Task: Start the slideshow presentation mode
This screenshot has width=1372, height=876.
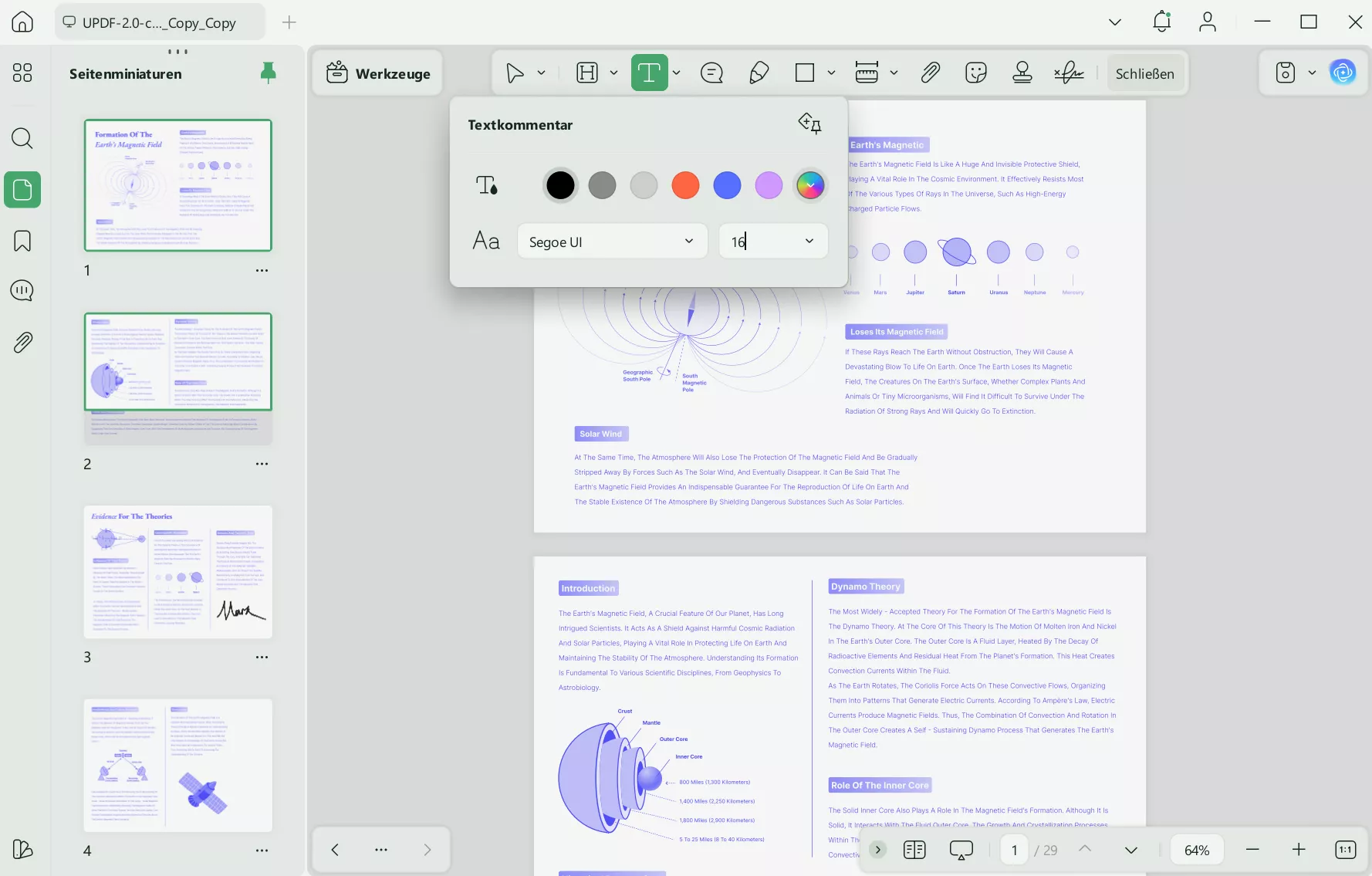Action: pos(961,850)
